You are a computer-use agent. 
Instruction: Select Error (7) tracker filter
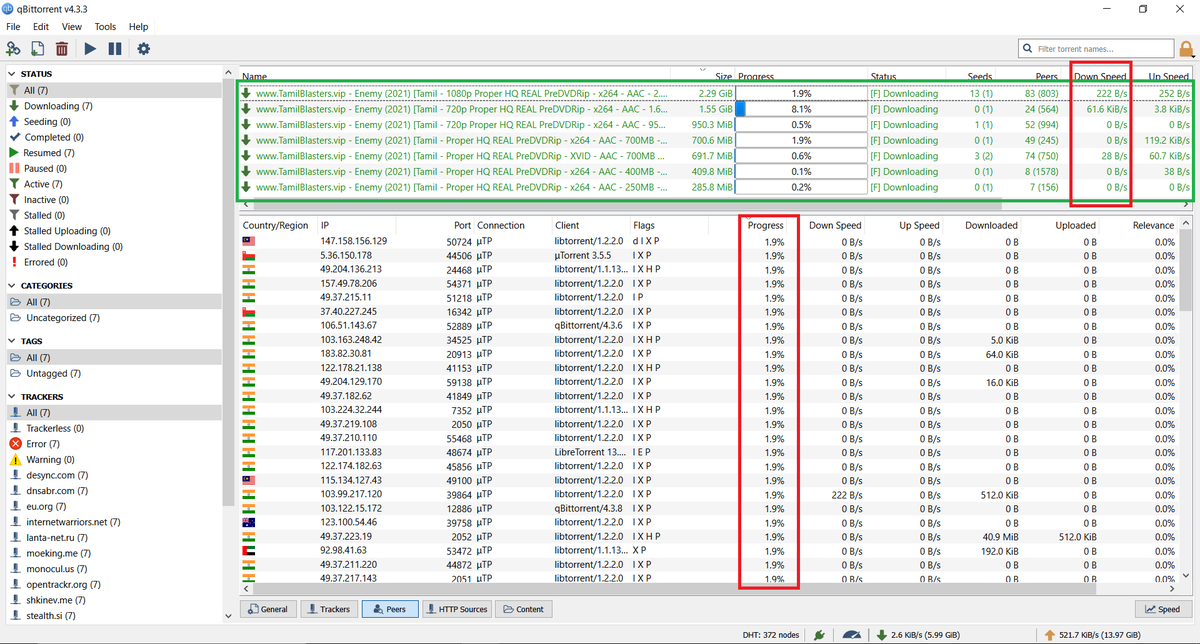112,444
